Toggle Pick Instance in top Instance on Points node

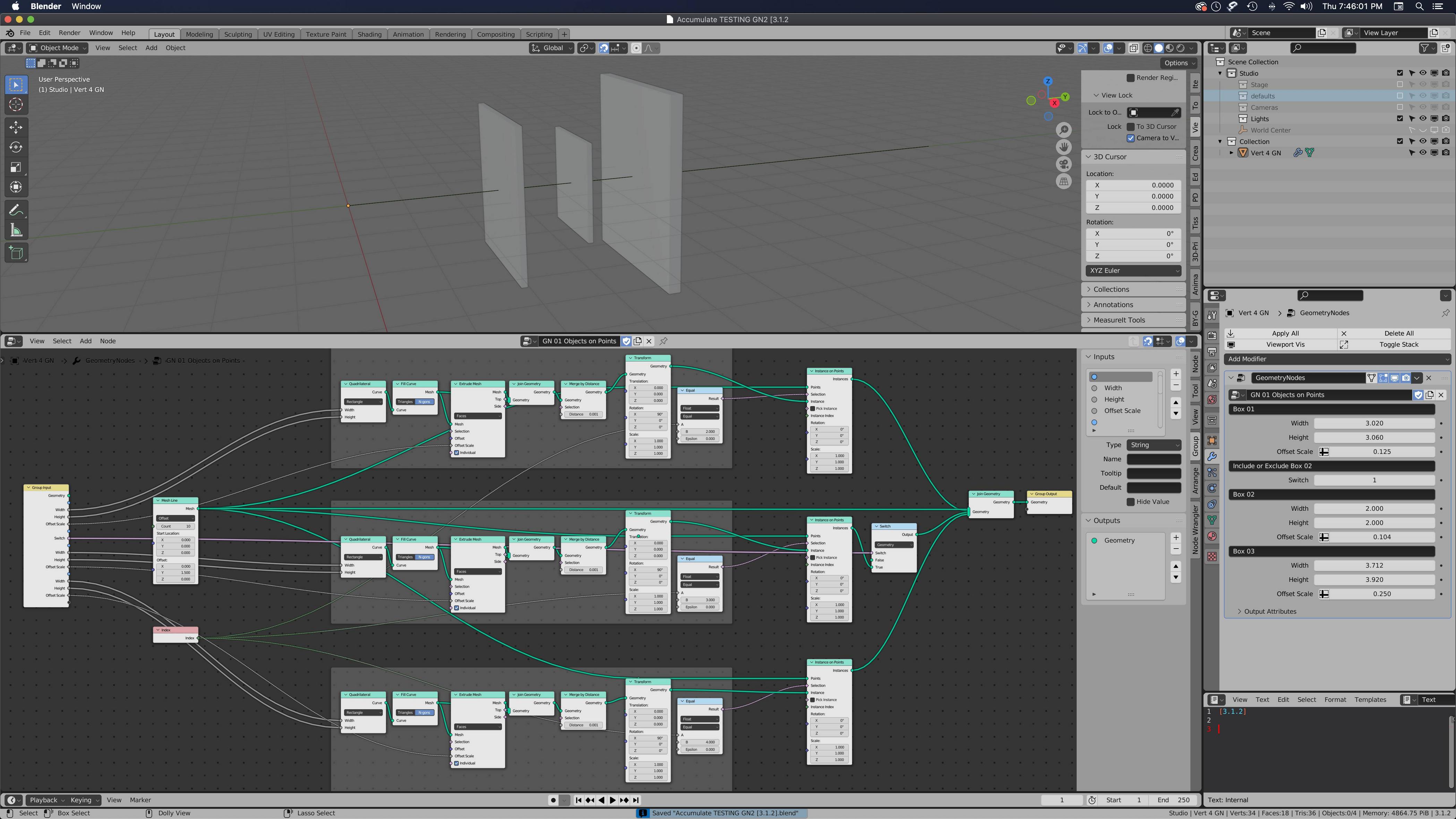813,408
